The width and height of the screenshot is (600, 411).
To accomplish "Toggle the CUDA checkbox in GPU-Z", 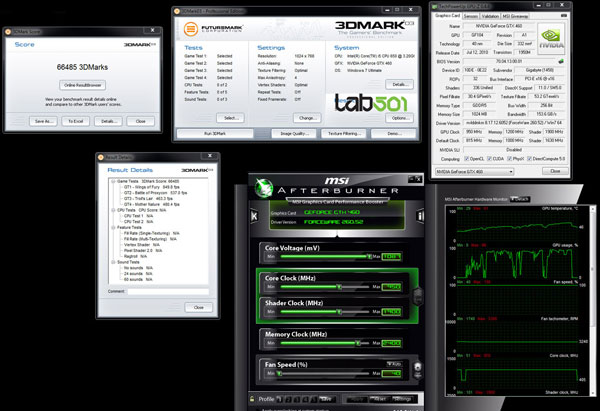I will click(489, 158).
